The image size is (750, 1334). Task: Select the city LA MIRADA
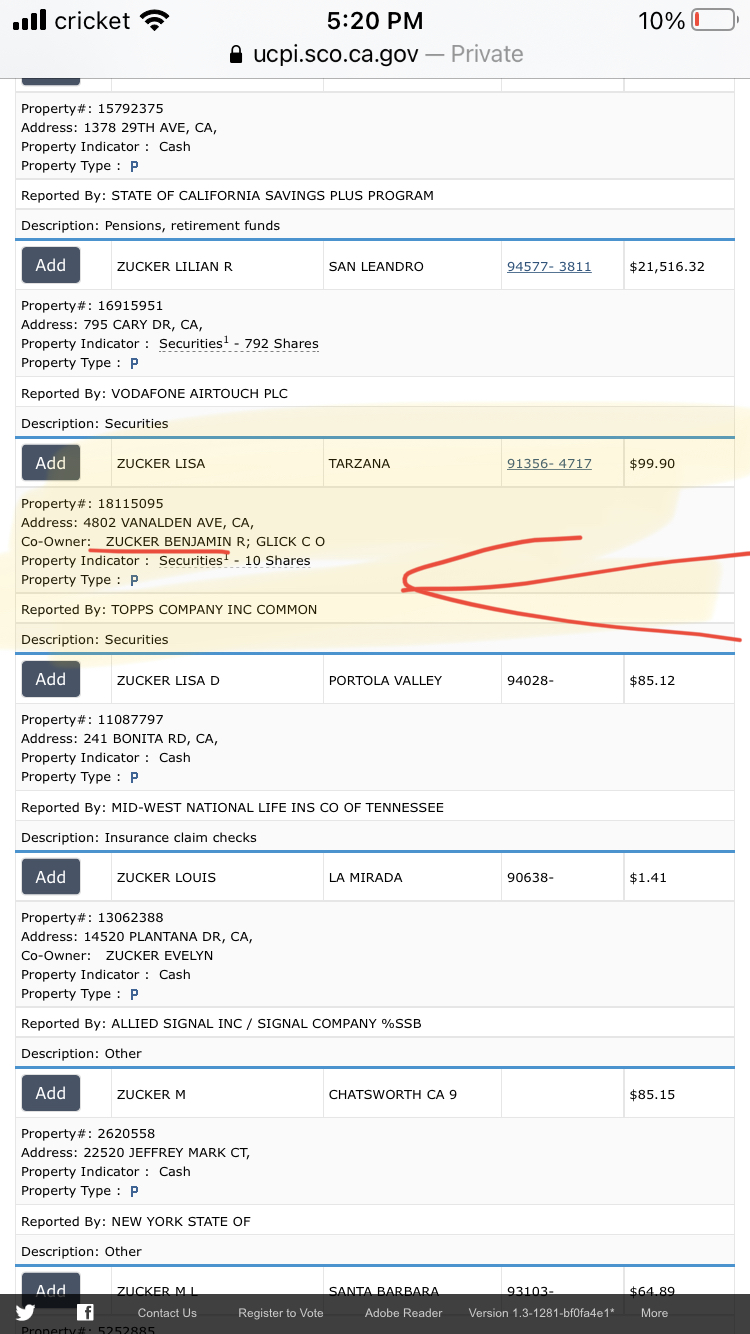click(x=366, y=878)
